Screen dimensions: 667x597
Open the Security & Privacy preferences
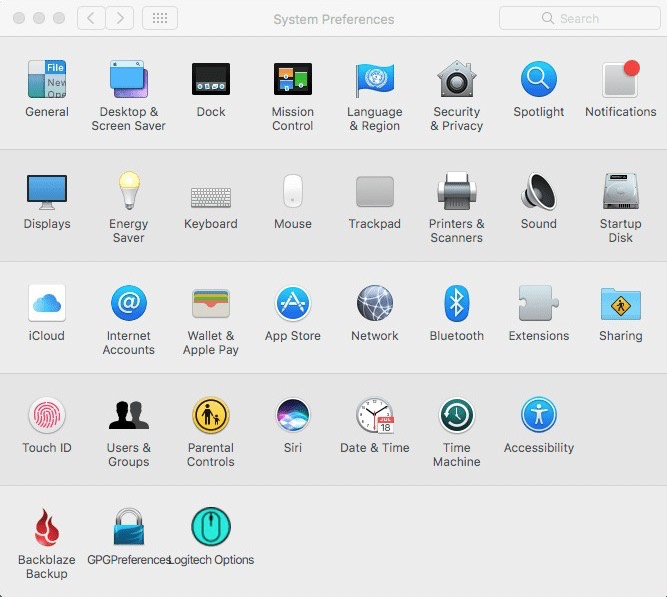click(x=456, y=80)
